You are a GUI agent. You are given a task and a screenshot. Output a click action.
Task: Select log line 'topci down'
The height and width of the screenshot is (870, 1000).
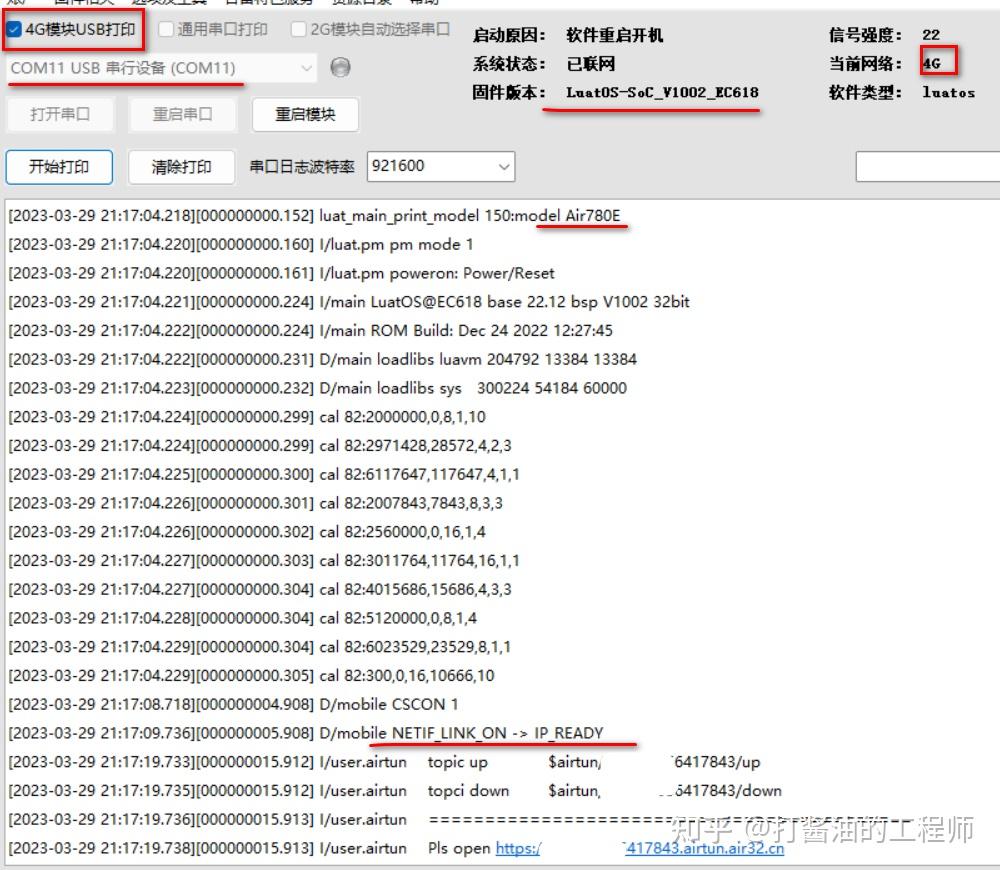[x=395, y=790]
